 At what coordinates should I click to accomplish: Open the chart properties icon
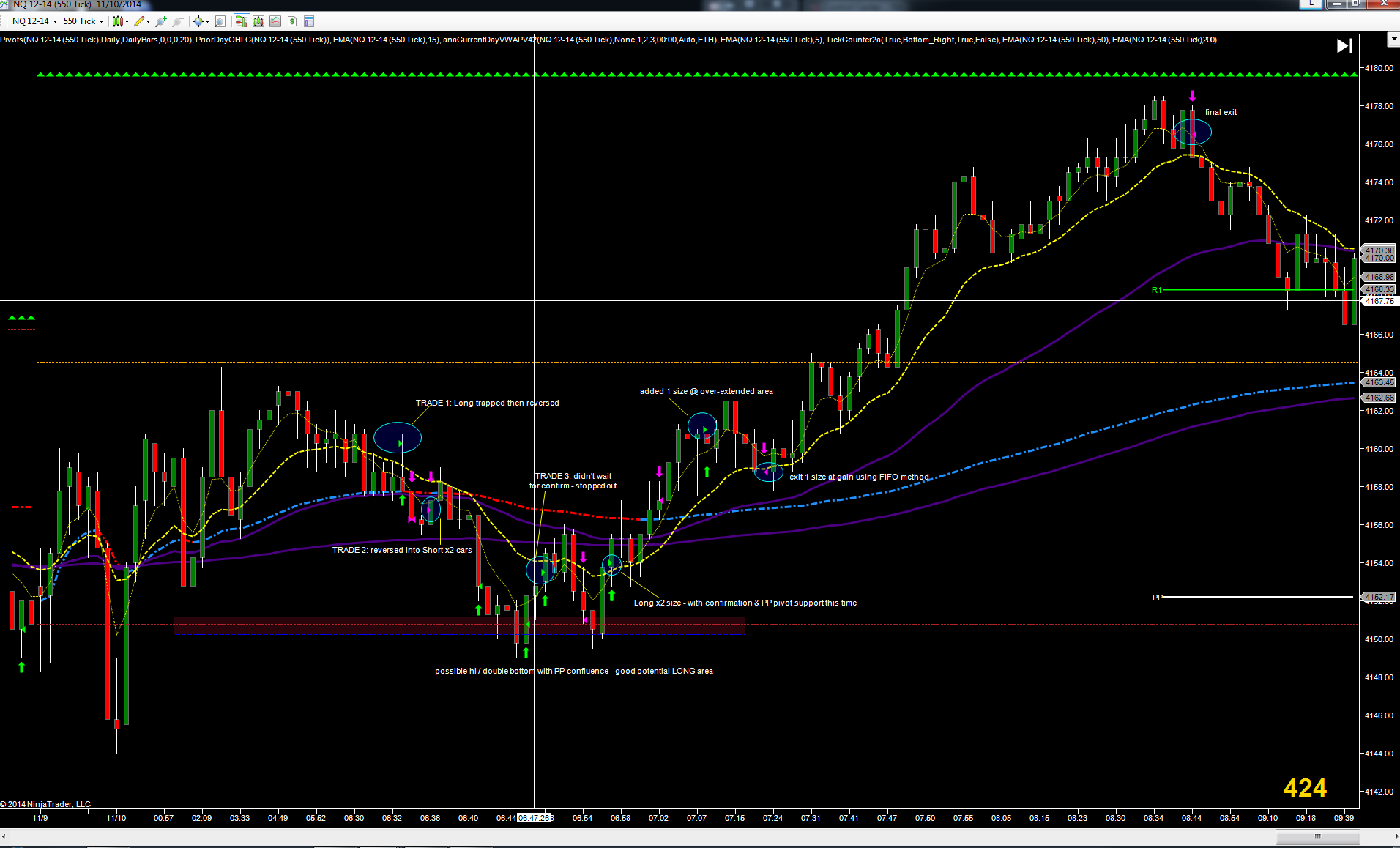309,21
